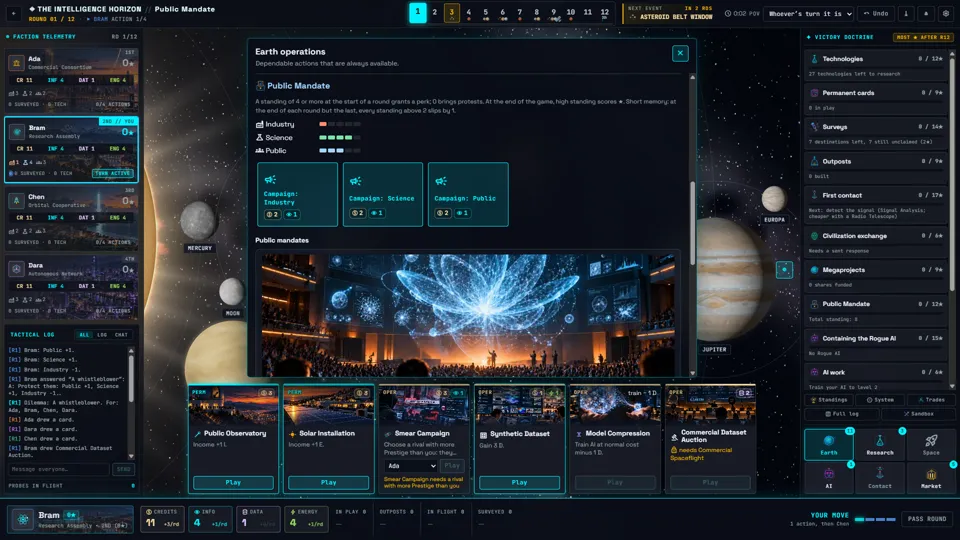Click the Undo button

click(876, 13)
